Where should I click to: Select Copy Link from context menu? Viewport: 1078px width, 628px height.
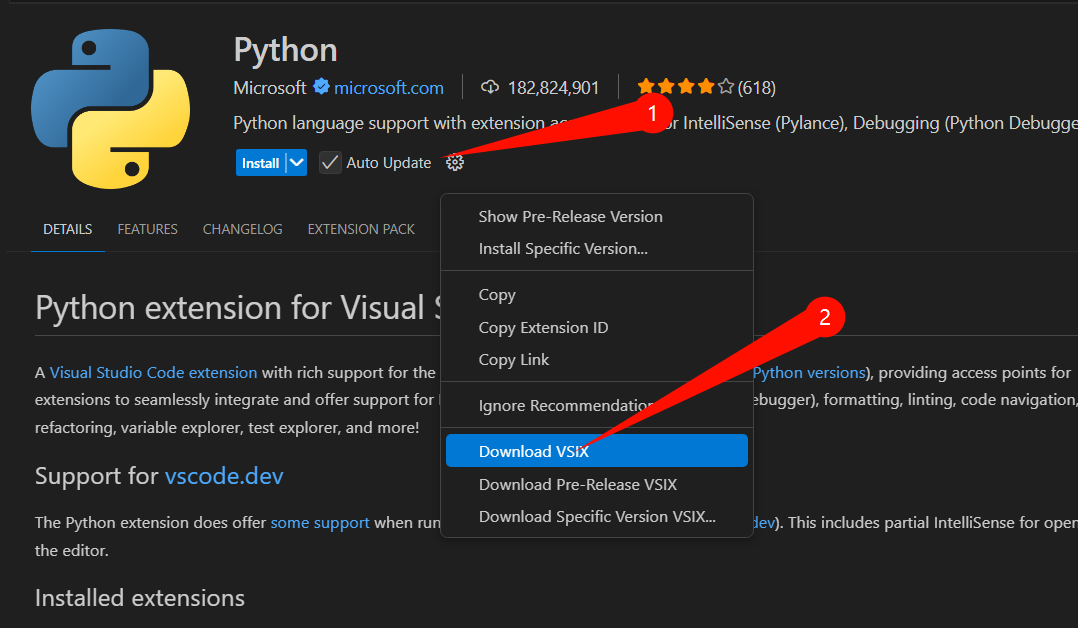597,360
